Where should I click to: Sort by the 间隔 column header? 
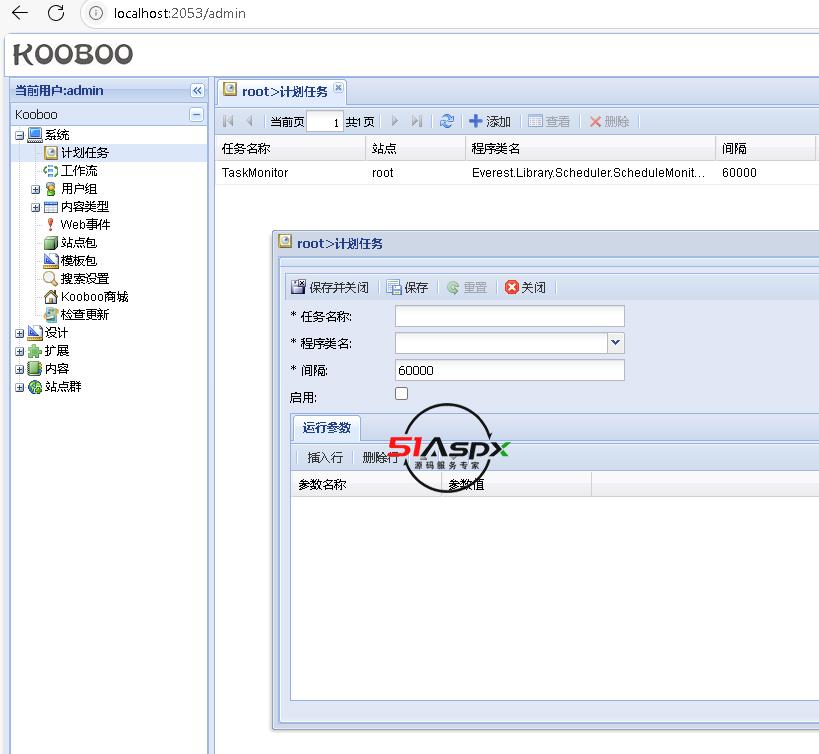765,149
